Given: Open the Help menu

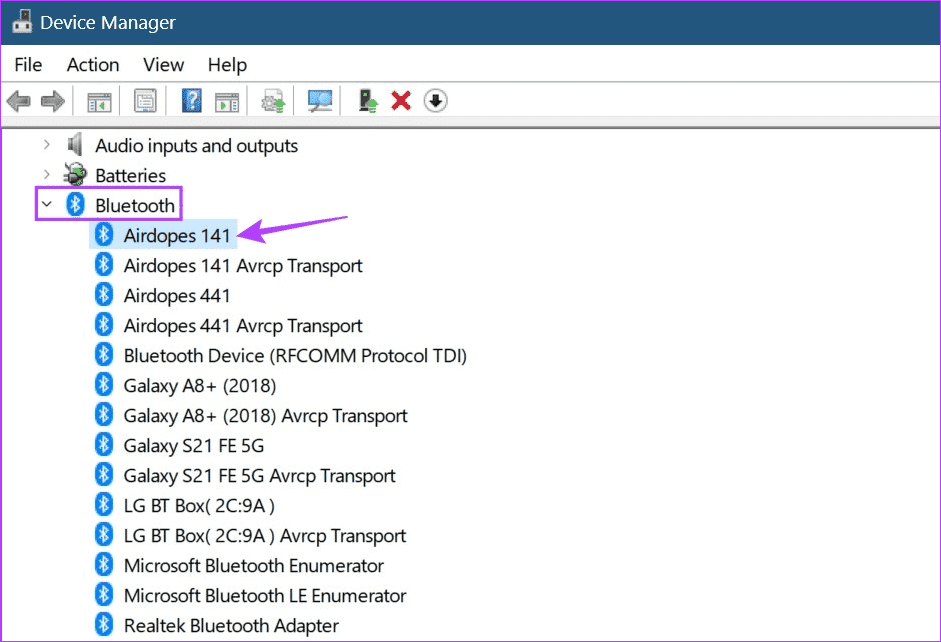Looking at the screenshot, I should [227, 64].
